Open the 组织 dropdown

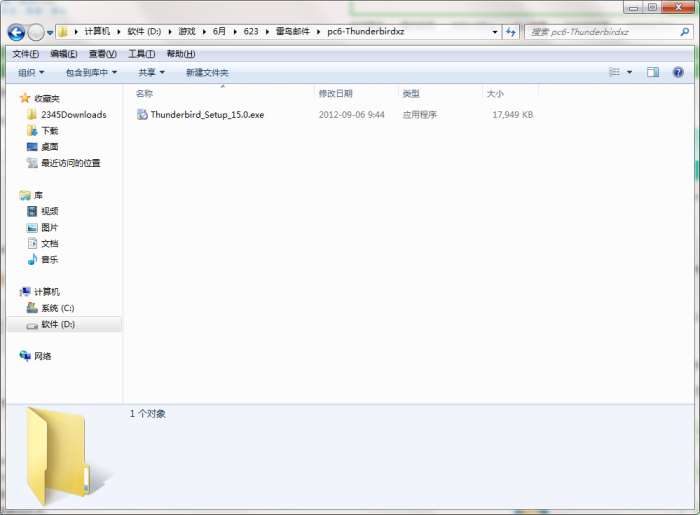click(x=31, y=72)
